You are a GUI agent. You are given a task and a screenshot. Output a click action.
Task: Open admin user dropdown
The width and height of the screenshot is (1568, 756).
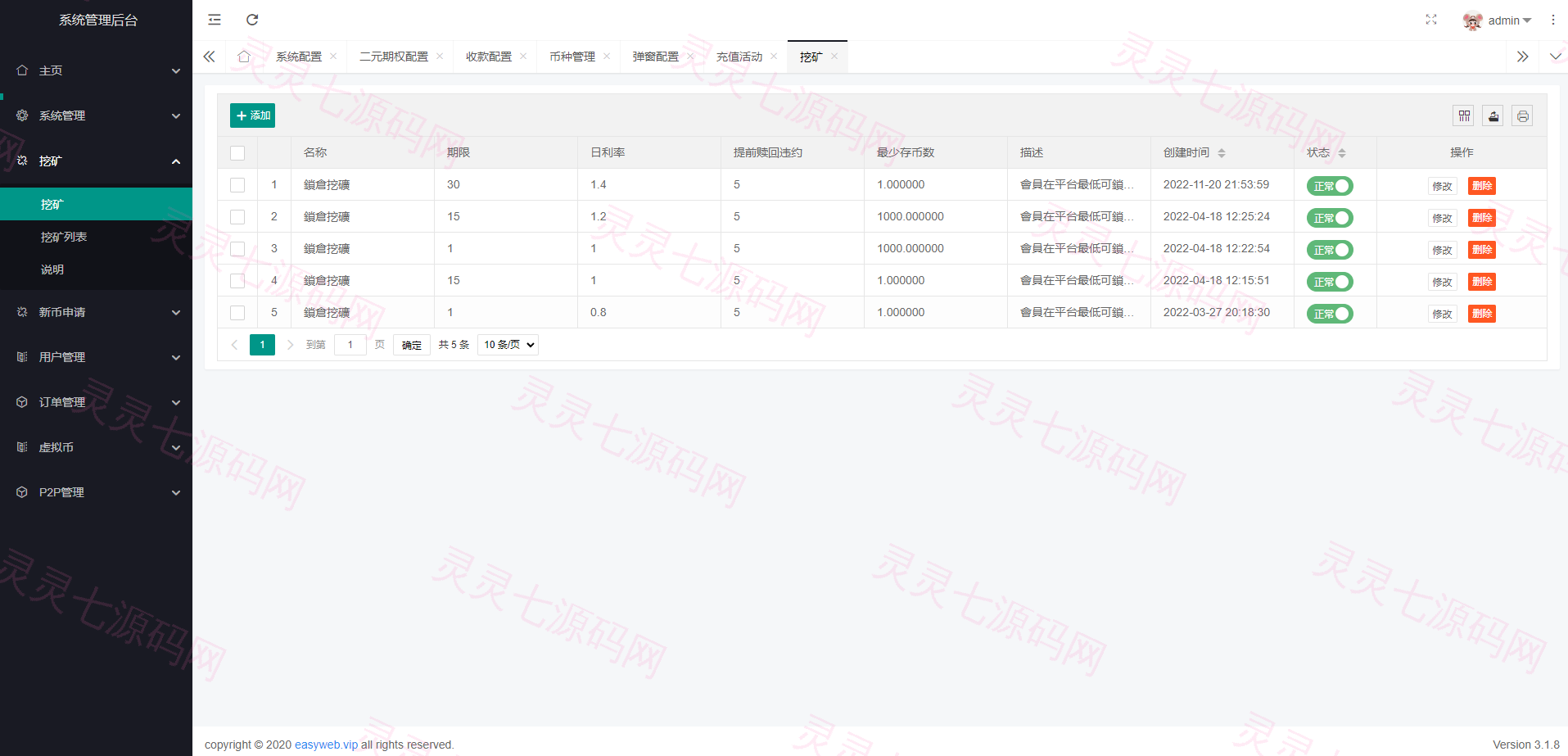1498,20
